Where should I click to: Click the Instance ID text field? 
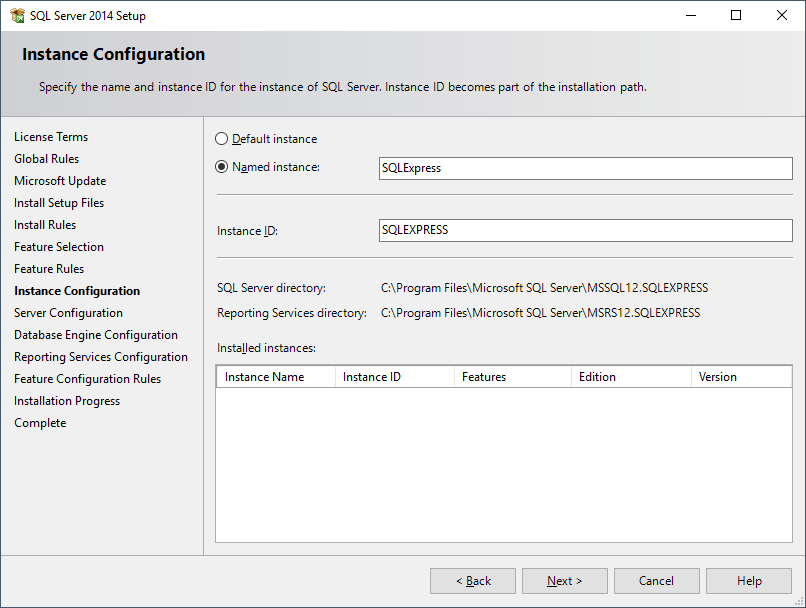point(585,230)
